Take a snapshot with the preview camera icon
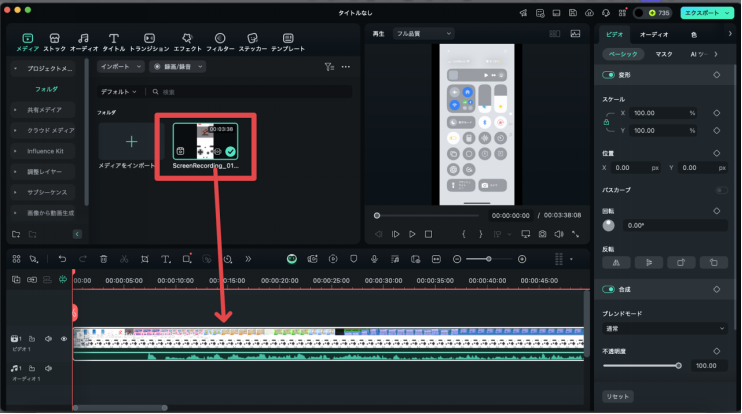This screenshot has width=742, height=414. (542, 234)
